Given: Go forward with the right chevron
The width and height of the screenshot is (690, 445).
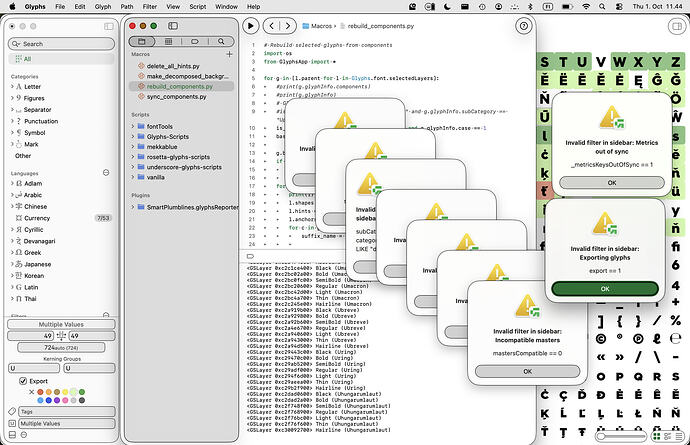Looking at the screenshot, I should [287, 26].
